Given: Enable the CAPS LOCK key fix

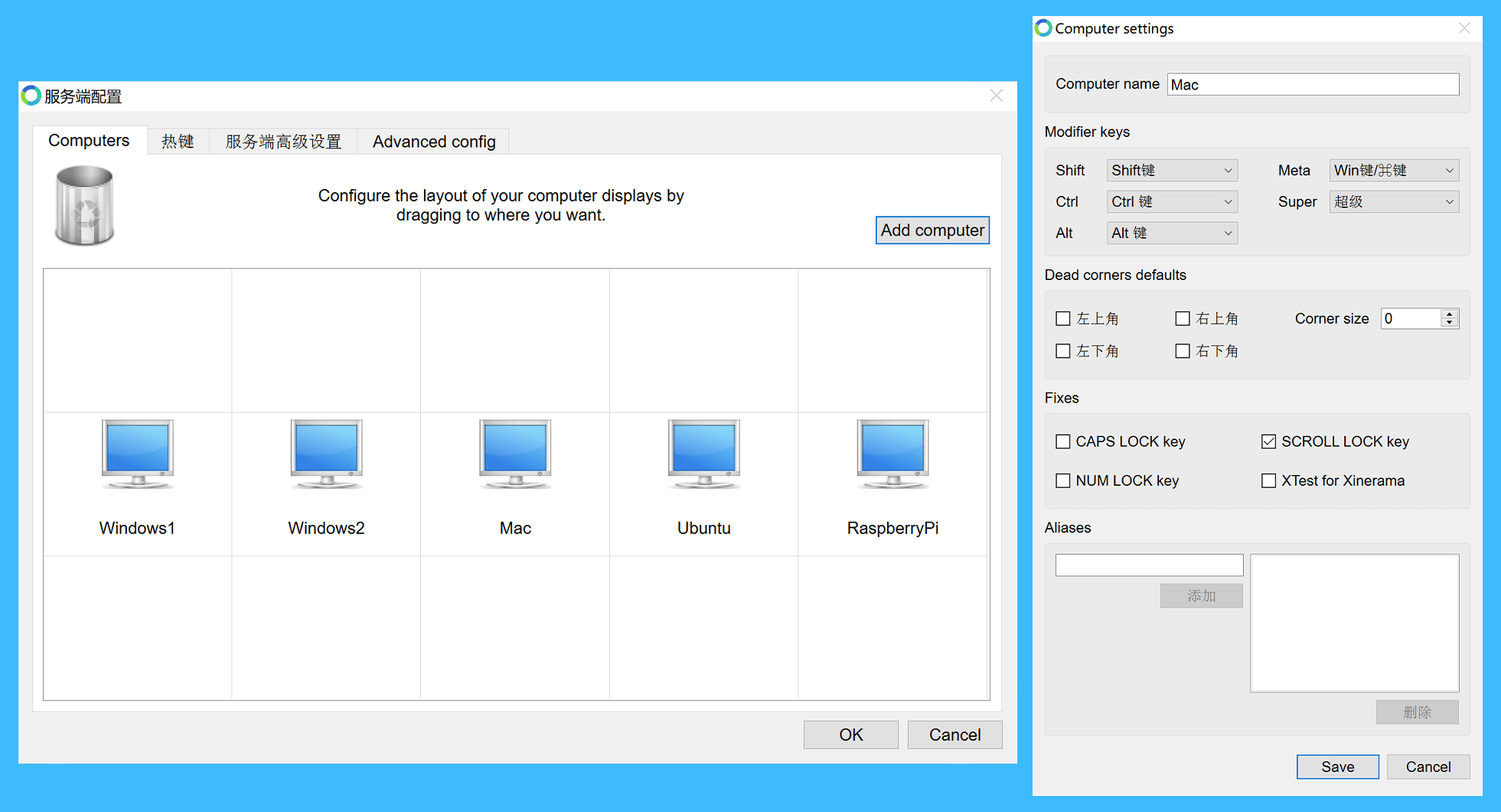Looking at the screenshot, I should click(1062, 442).
